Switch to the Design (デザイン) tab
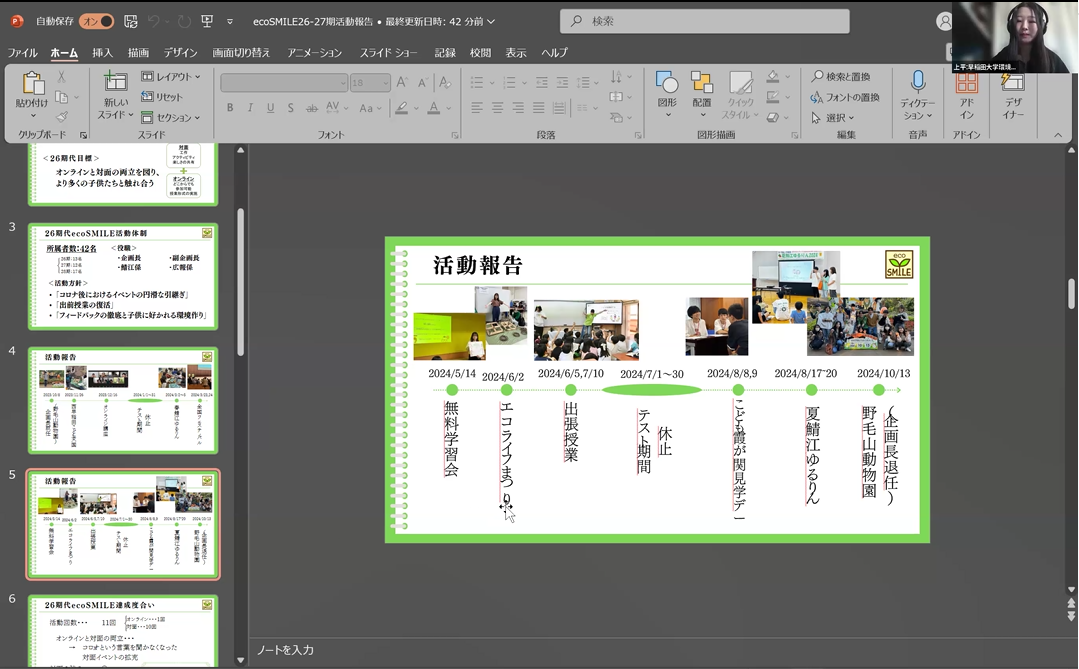The image size is (1079, 669). 180,53
